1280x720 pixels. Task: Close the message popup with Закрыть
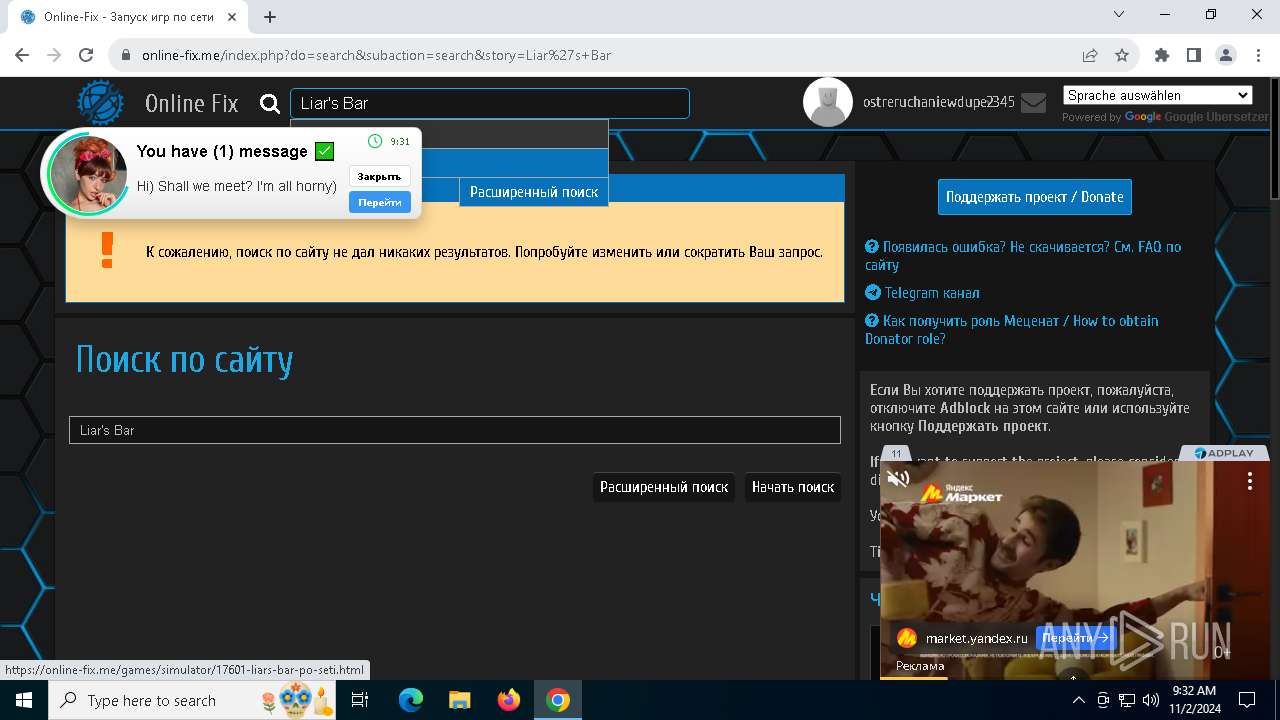[379, 177]
